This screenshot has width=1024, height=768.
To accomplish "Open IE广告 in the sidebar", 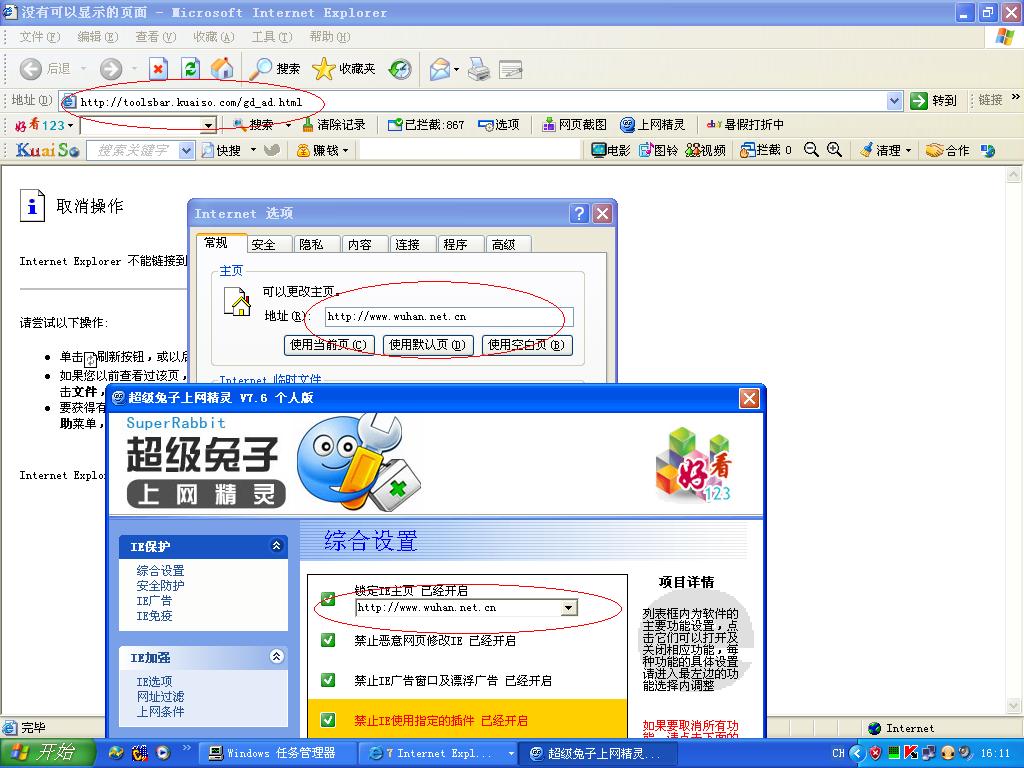I will (154, 601).
